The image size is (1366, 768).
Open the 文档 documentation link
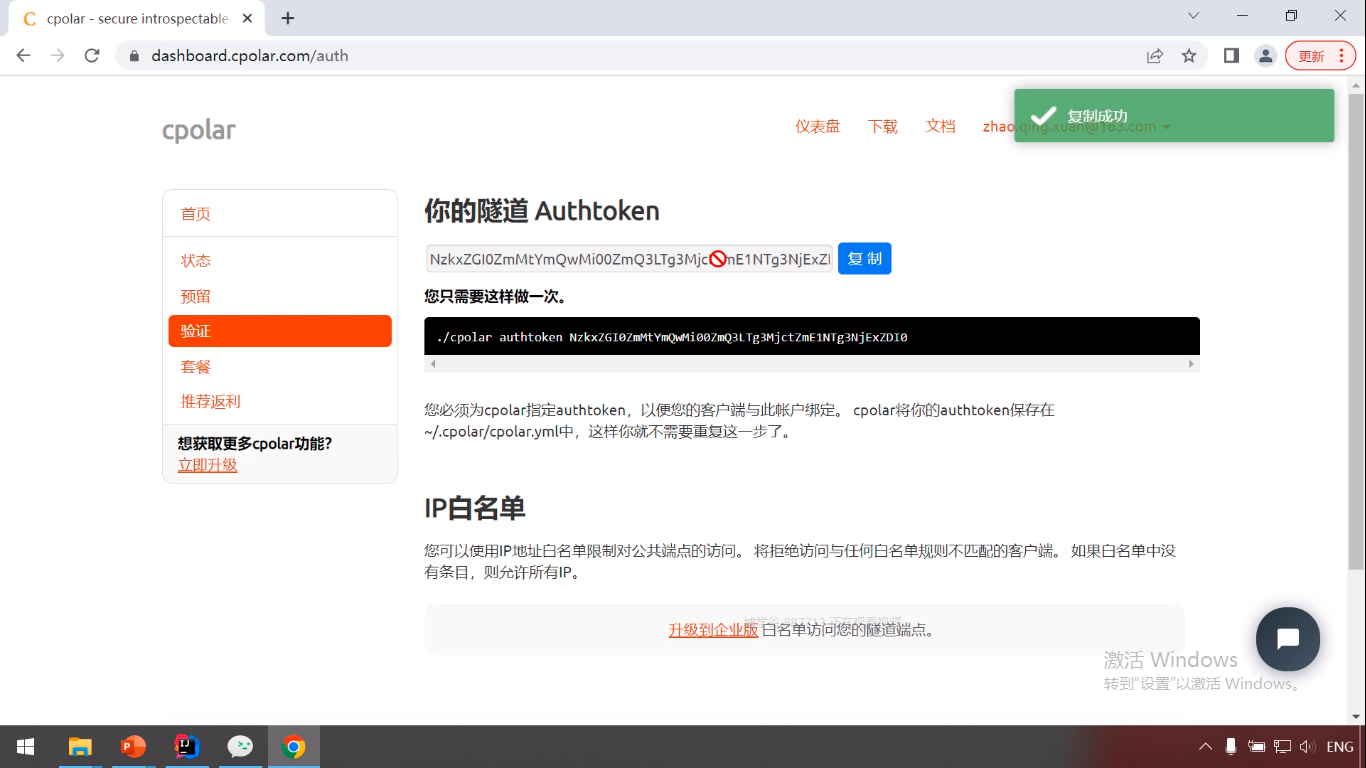coord(941,126)
